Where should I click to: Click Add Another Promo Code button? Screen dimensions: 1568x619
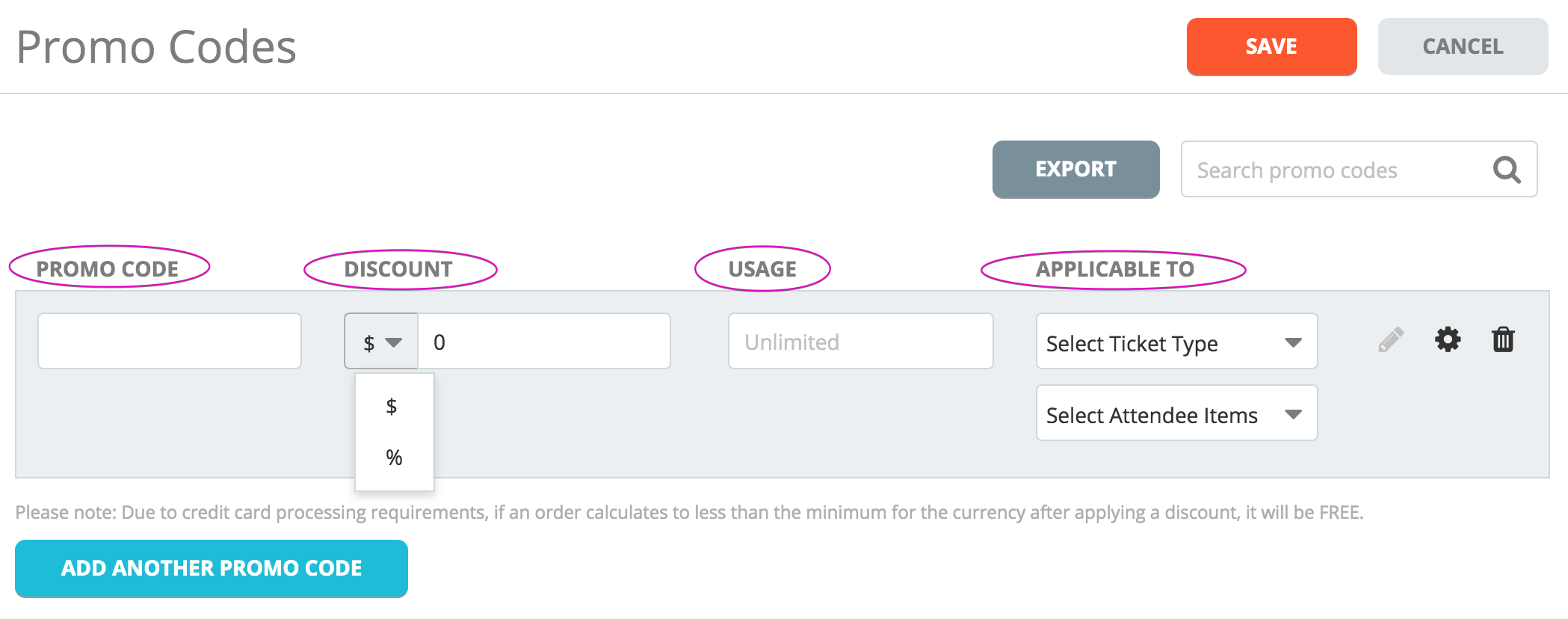click(212, 568)
